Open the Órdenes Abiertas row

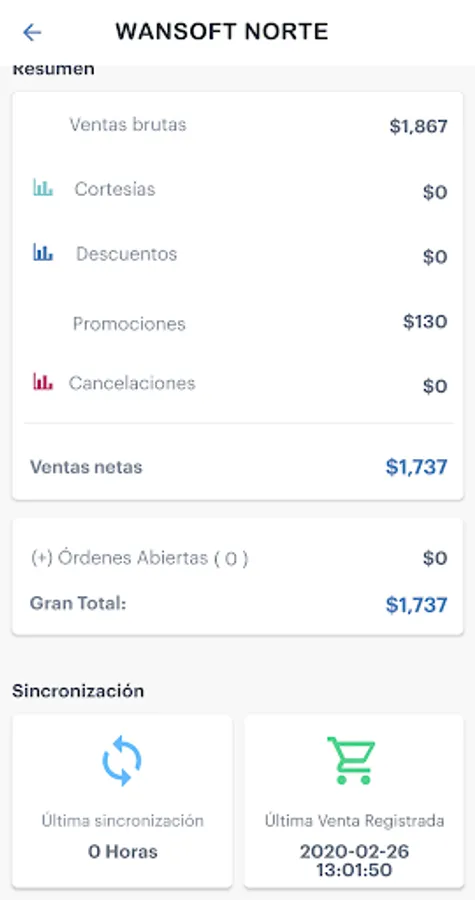click(238, 558)
